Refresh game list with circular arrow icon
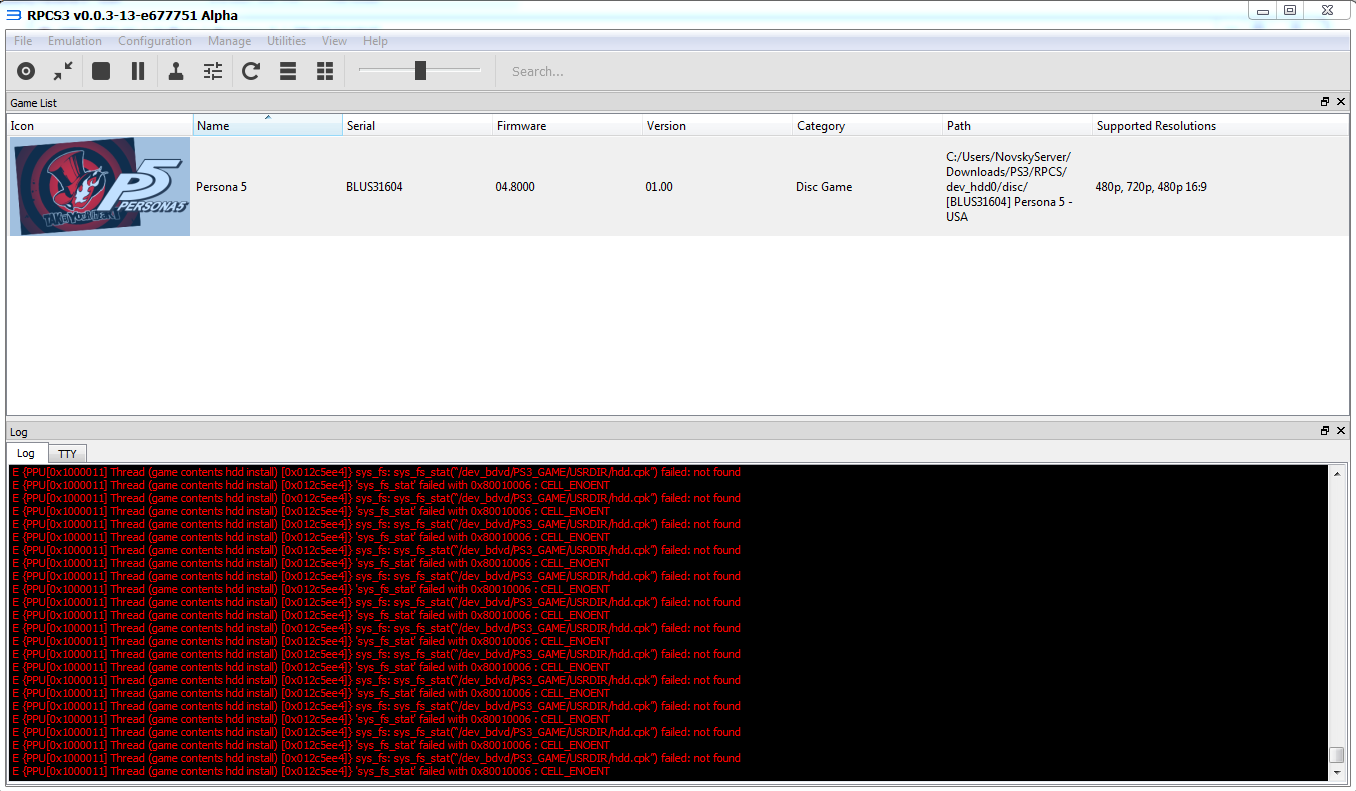 click(251, 71)
